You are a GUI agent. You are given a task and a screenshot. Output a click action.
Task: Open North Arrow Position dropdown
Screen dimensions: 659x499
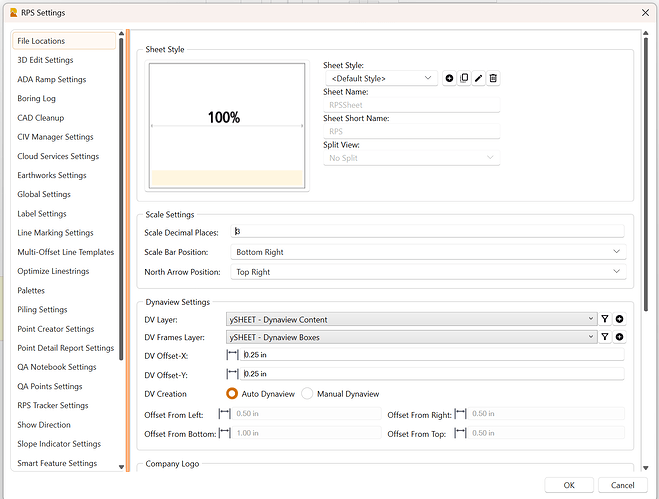tap(427, 271)
